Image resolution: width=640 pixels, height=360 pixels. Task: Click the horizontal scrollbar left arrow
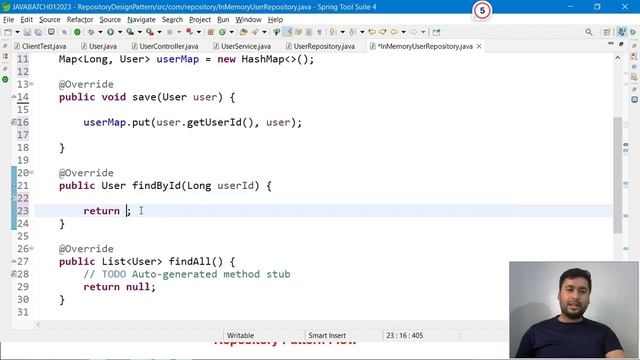coord(38,325)
